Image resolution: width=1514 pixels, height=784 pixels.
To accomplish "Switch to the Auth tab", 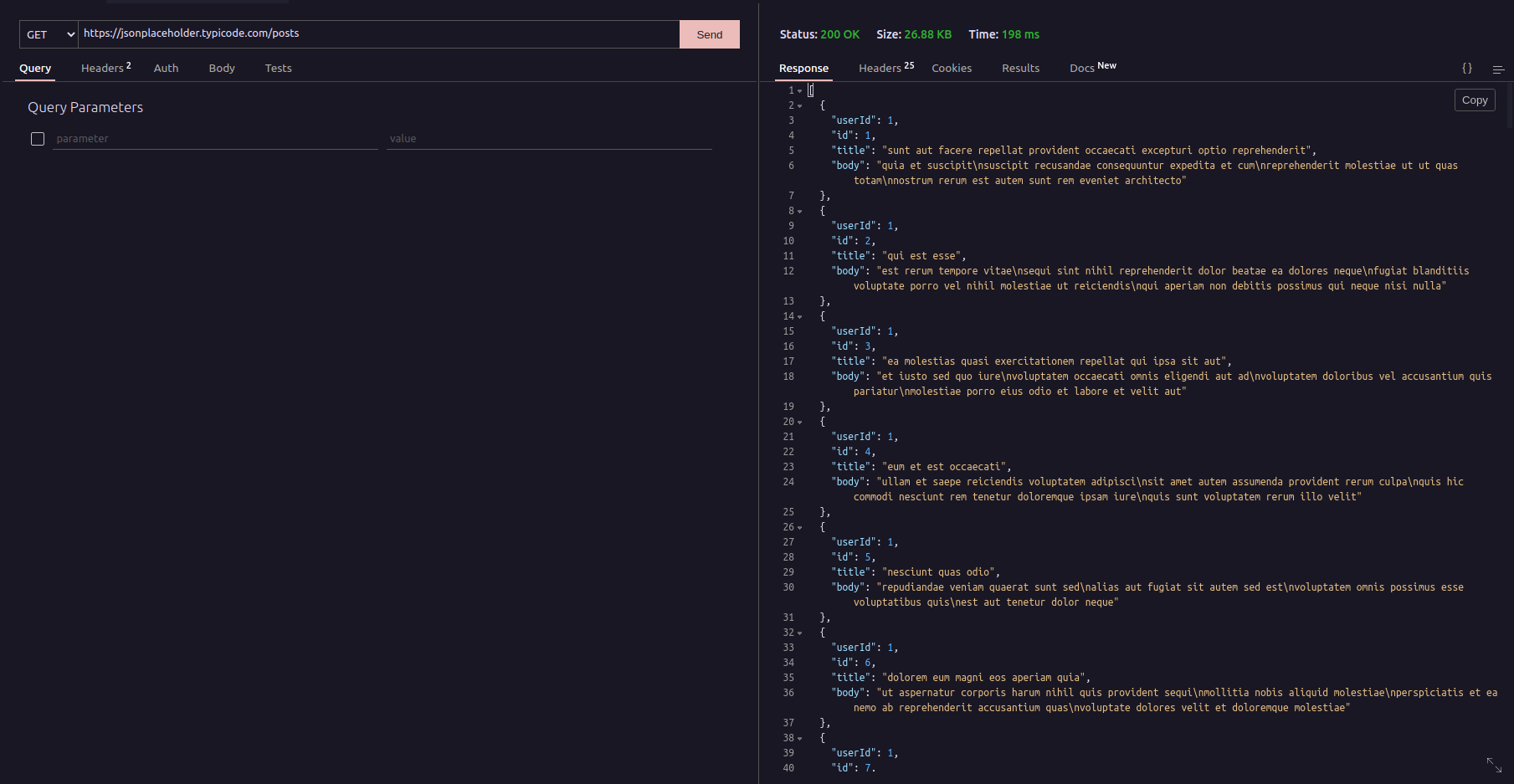I will coord(166,68).
